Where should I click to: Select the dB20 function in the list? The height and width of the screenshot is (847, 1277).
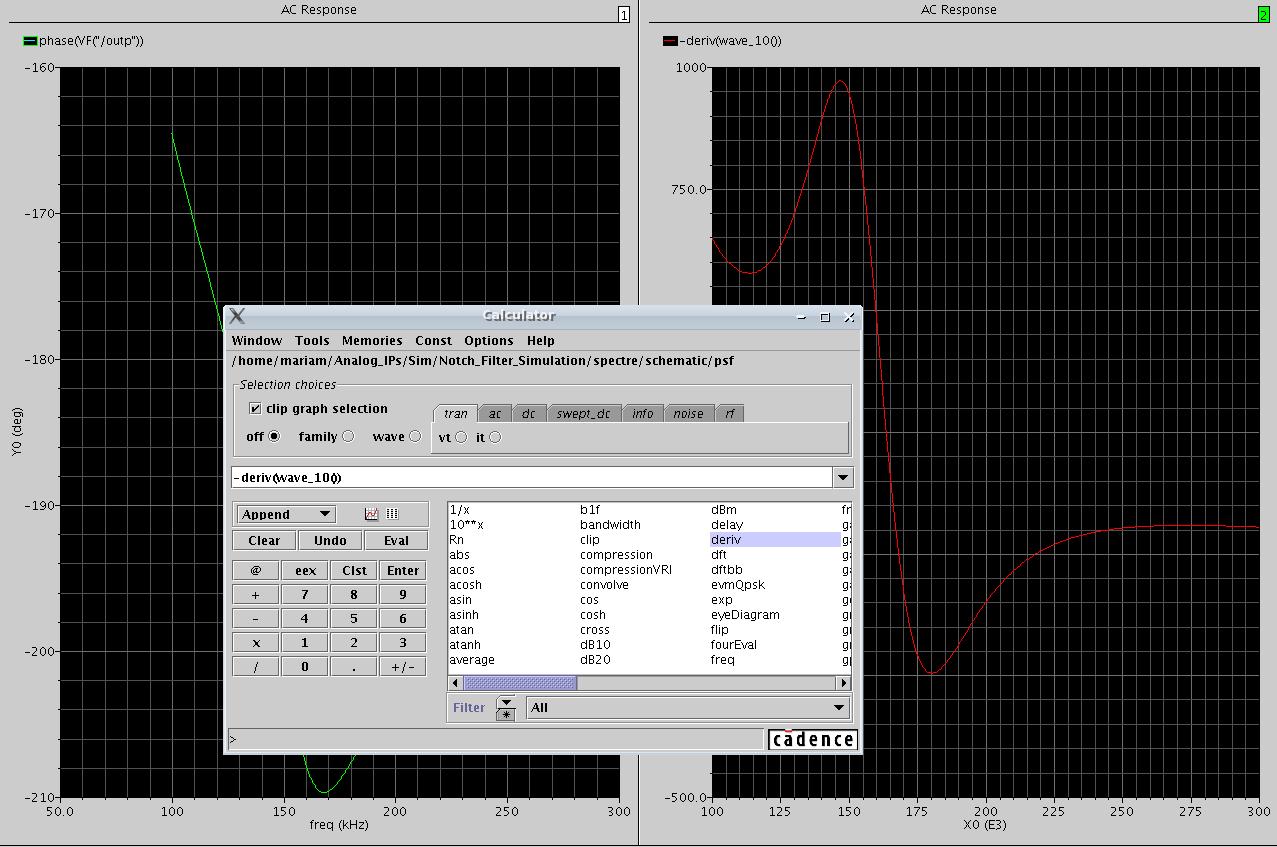(595, 660)
